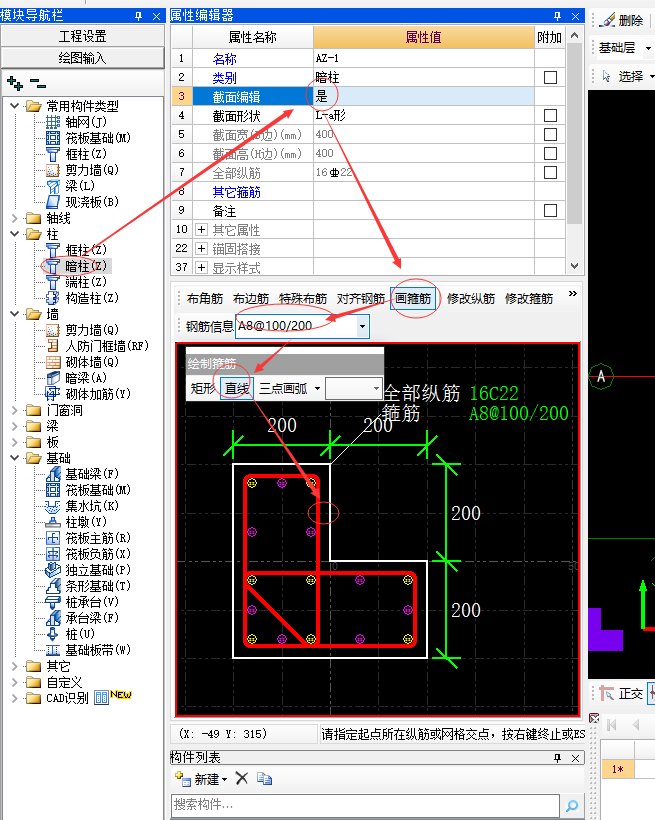655x820 pixels.
Task: Open the 新建 dropdown in 构件列表
Action: point(225,779)
